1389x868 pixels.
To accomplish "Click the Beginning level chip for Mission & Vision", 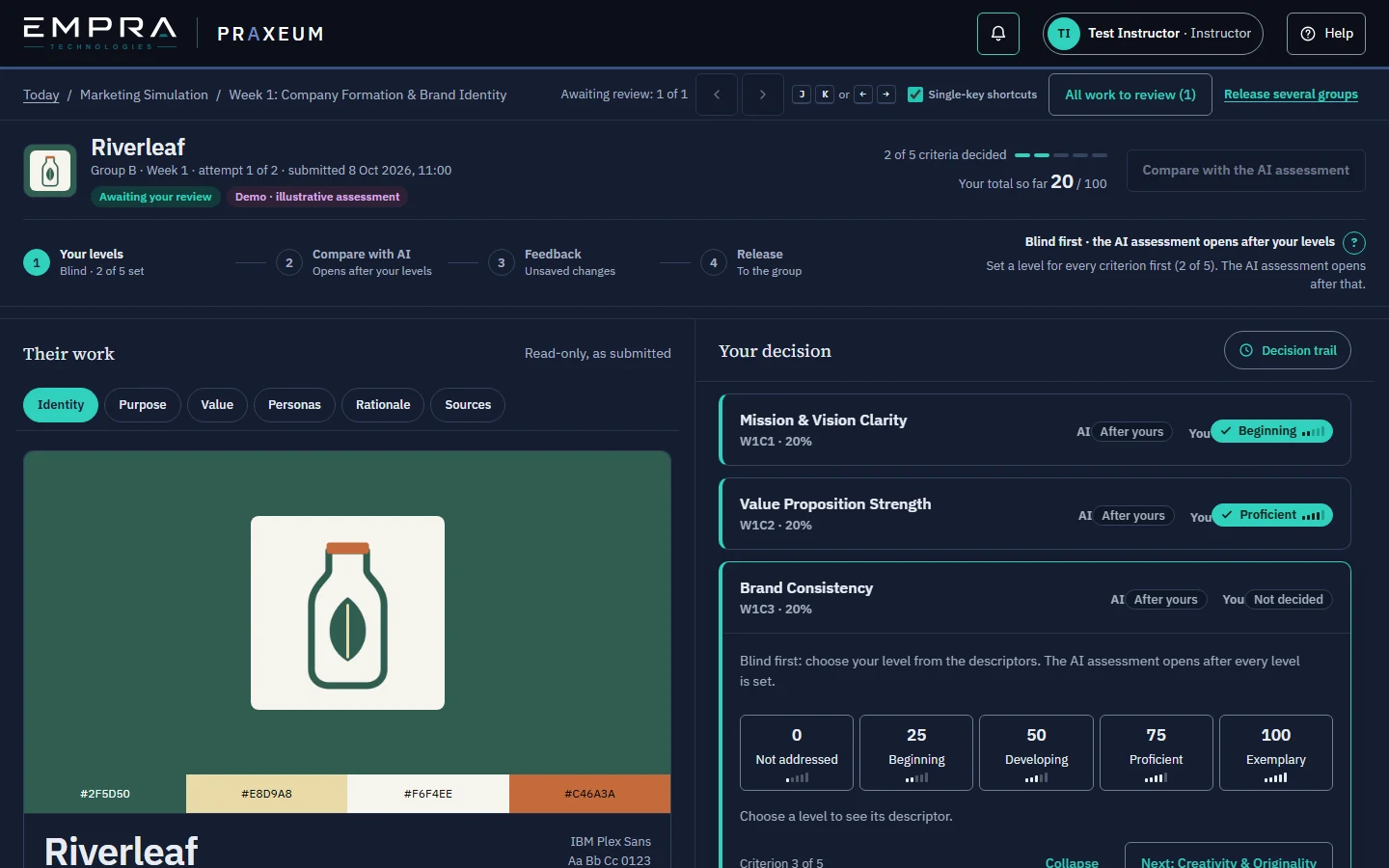I will 1271,431.
